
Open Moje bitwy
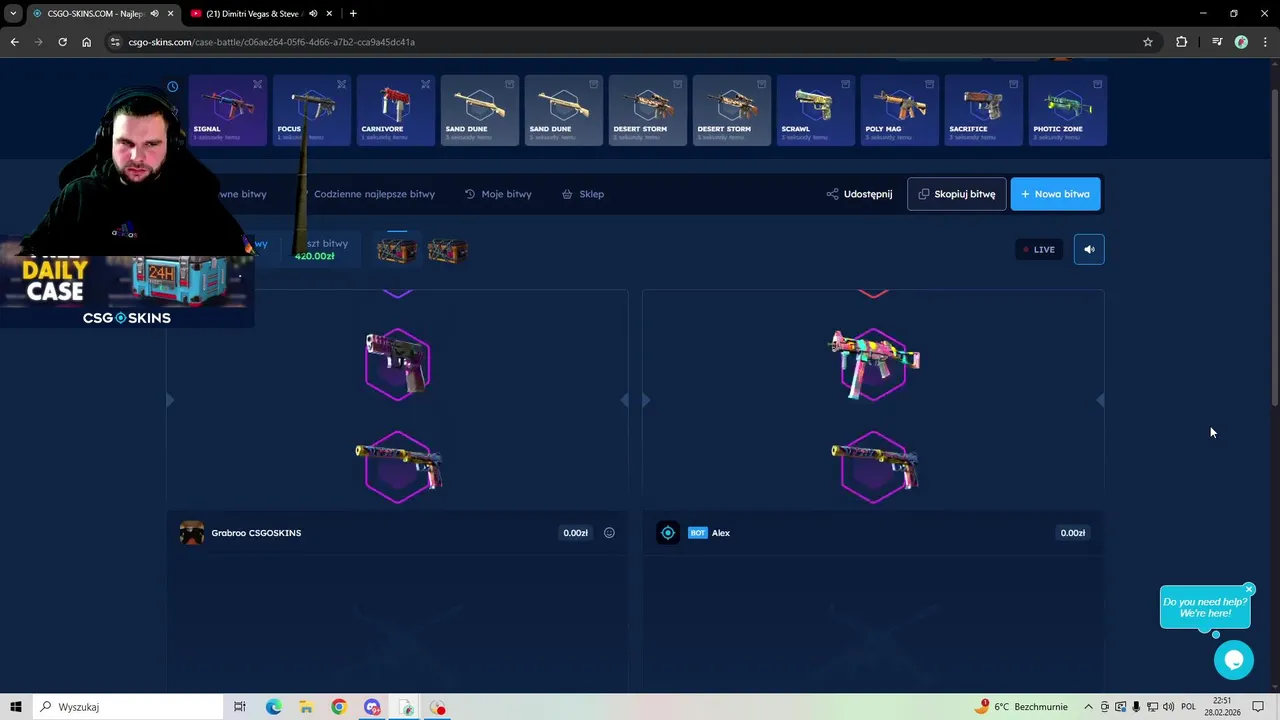tap(498, 194)
